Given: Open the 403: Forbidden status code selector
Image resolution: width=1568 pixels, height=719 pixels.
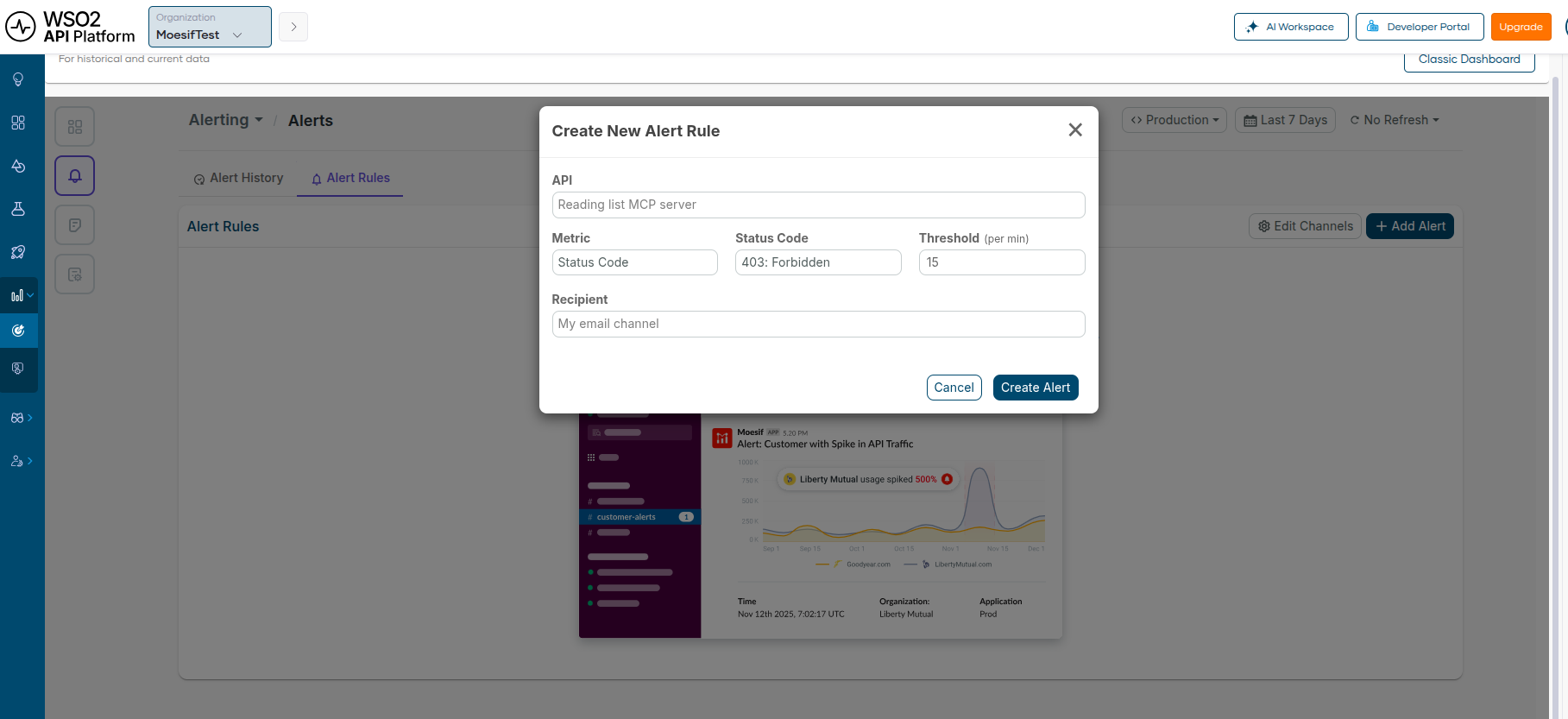Looking at the screenshot, I should [x=818, y=262].
